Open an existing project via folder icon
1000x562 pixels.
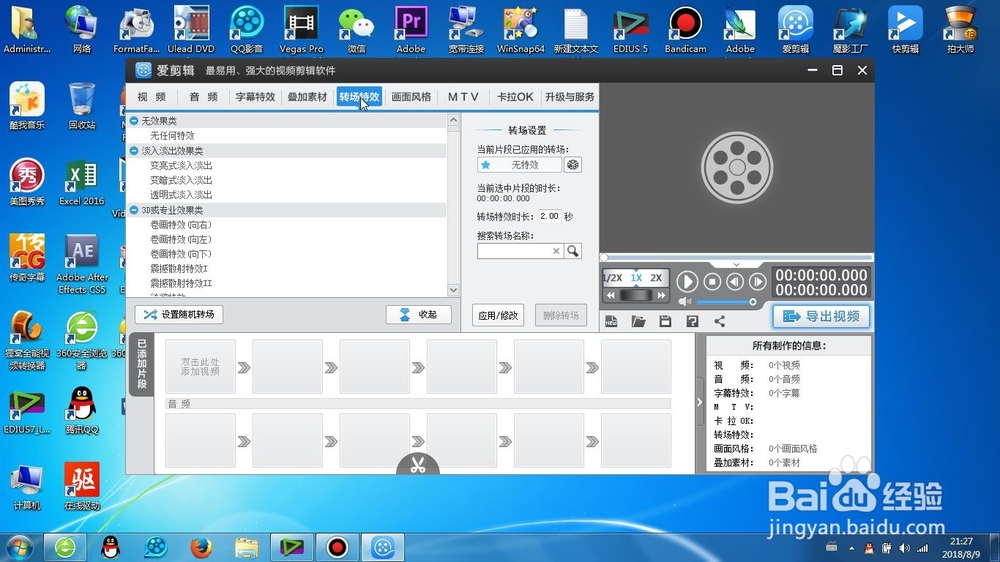pyautogui.click(x=638, y=322)
